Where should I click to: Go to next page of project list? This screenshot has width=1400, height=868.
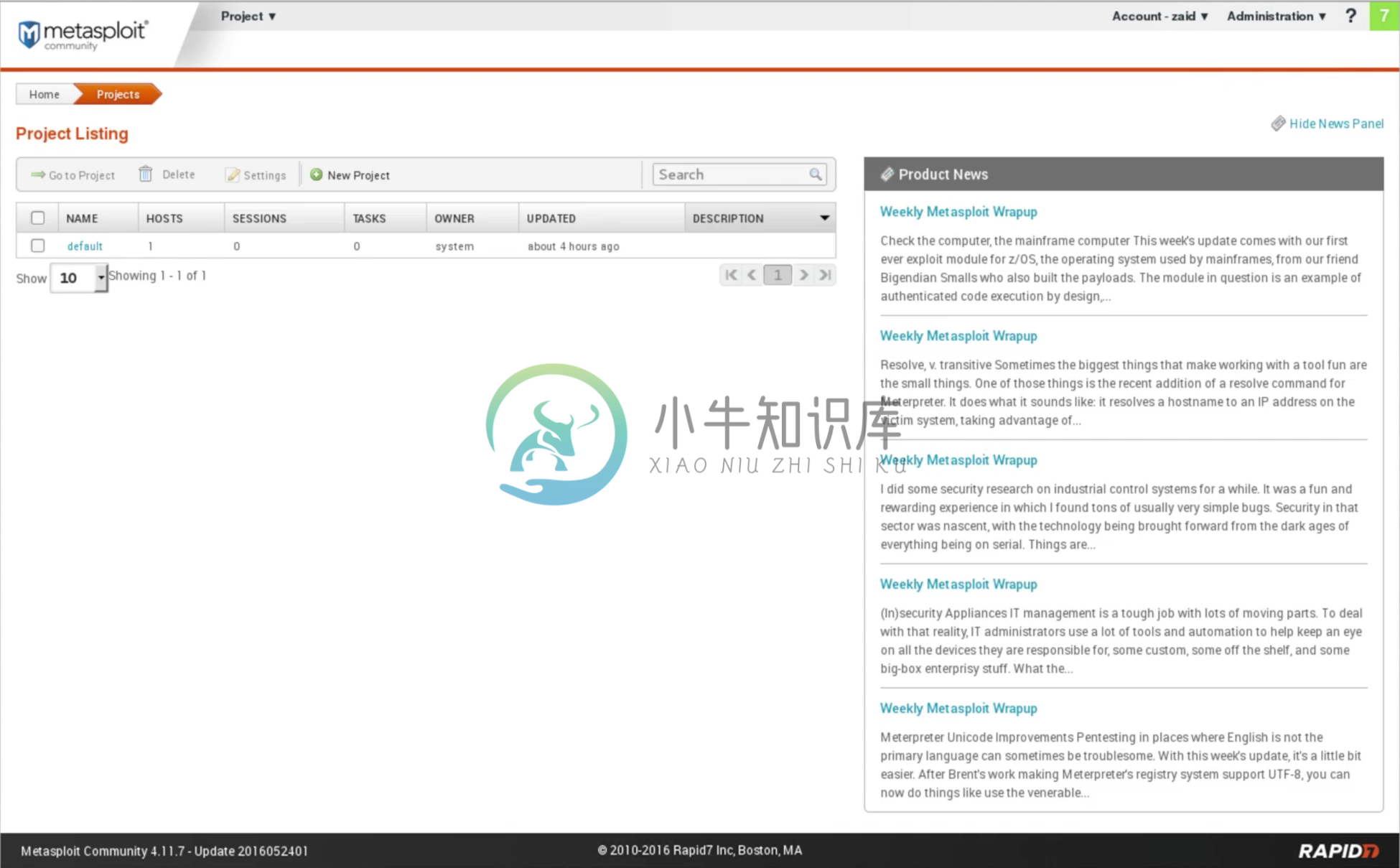click(x=804, y=275)
